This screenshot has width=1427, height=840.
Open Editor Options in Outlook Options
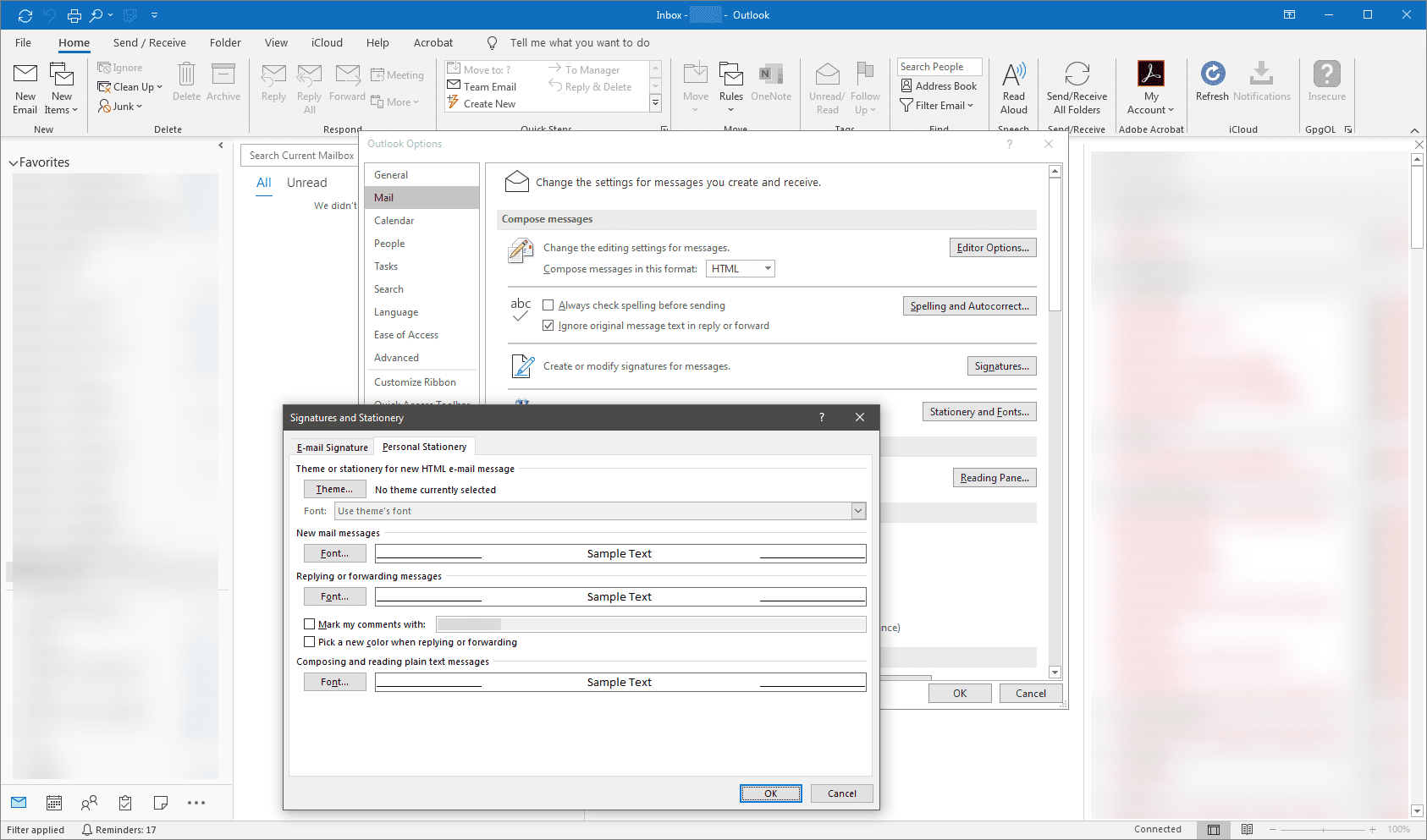pos(993,248)
